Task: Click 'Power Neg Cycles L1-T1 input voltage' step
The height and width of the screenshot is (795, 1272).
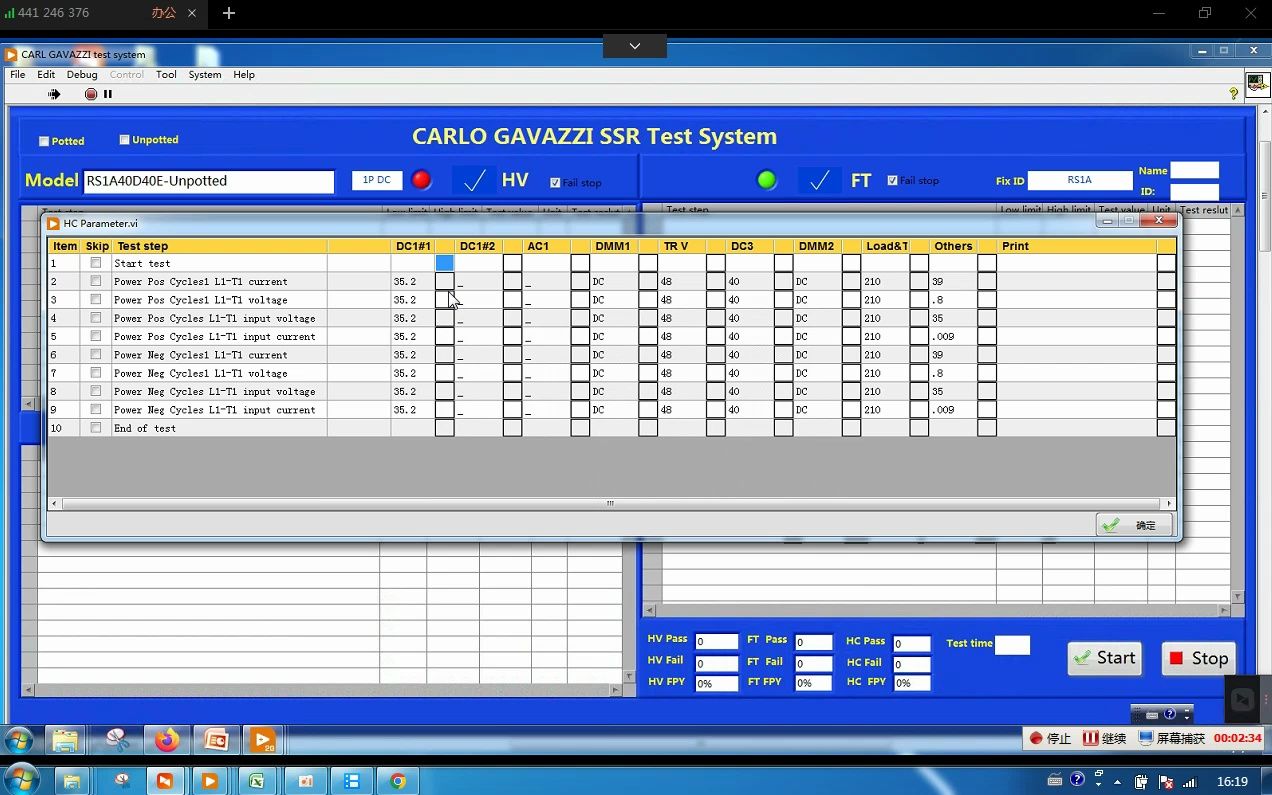Action: [x=214, y=391]
